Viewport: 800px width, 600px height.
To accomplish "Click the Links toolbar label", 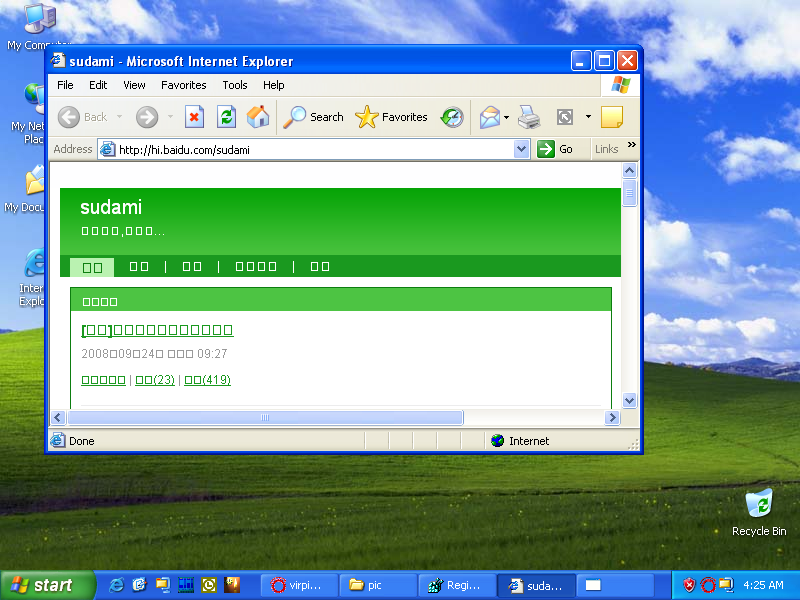I will tap(606, 149).
